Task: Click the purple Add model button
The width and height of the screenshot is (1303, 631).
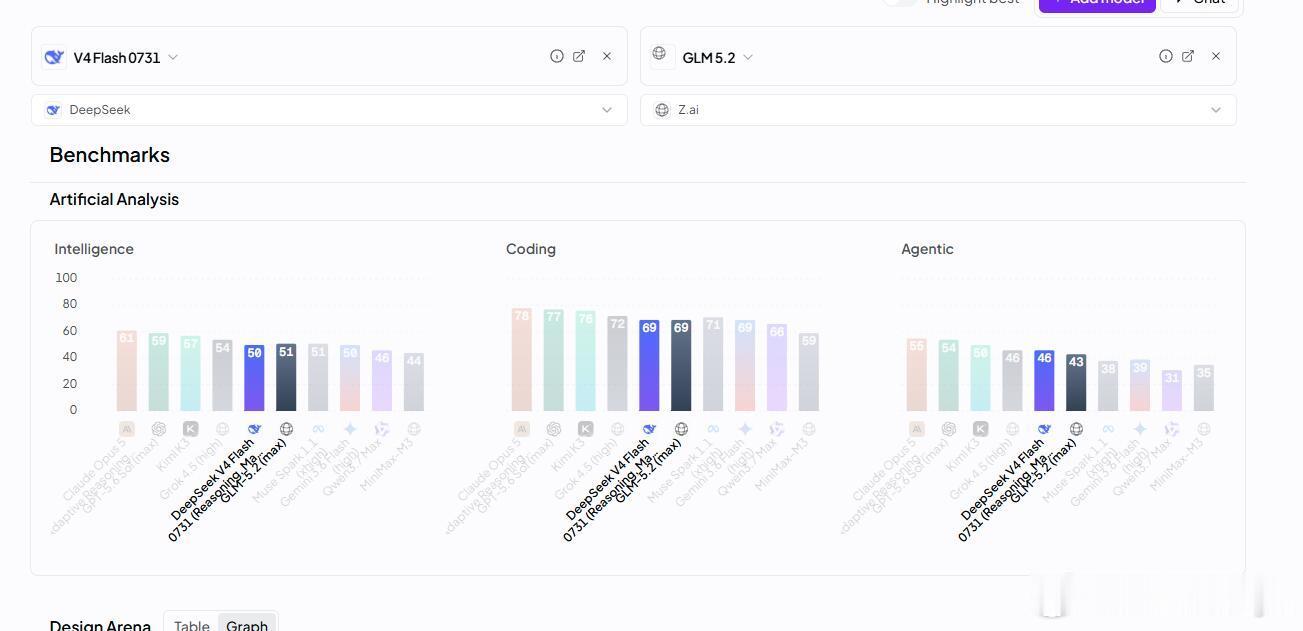Action: 1097,3
